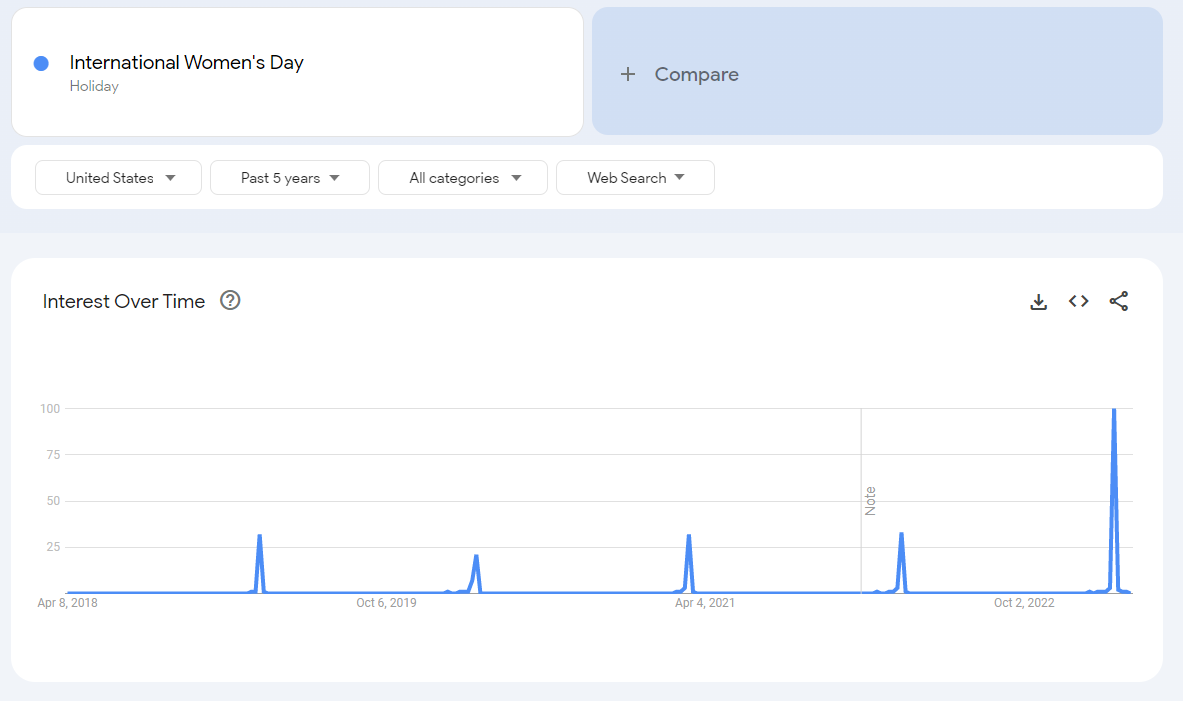The image size is (1183, 701).
Task: Switch search type from Web Search
Action: (635, 177)
